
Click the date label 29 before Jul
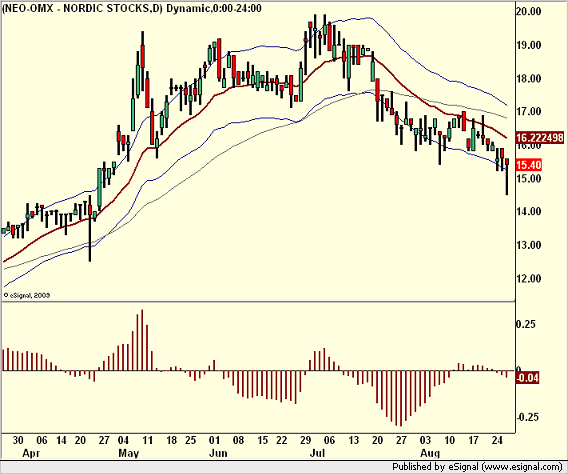pyautogui.click(x=305, y=440)
